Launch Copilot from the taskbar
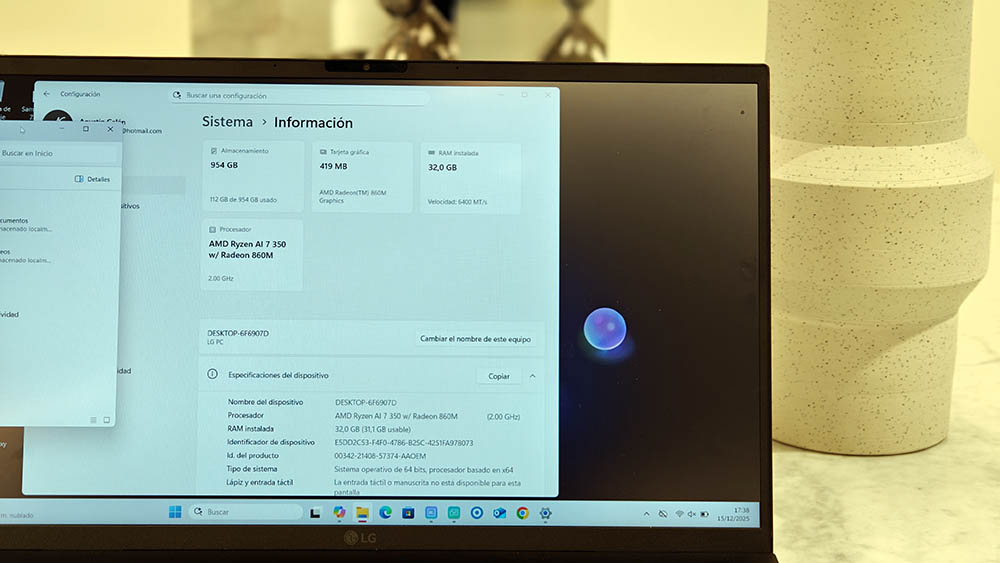 339,513
